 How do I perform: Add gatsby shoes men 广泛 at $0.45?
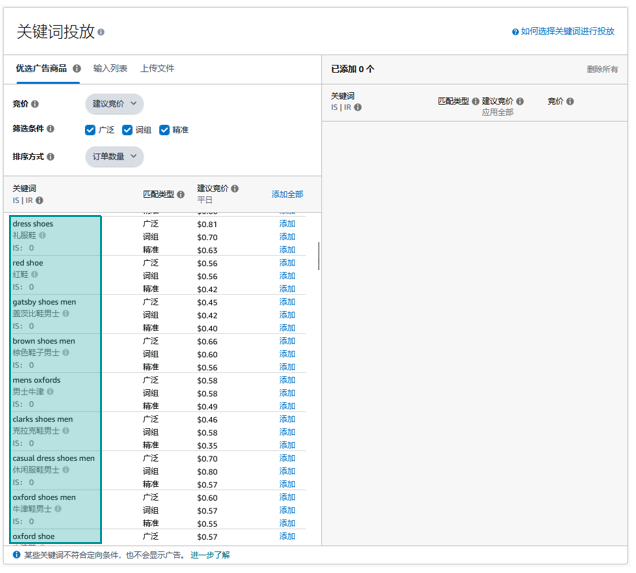point(287,302)
